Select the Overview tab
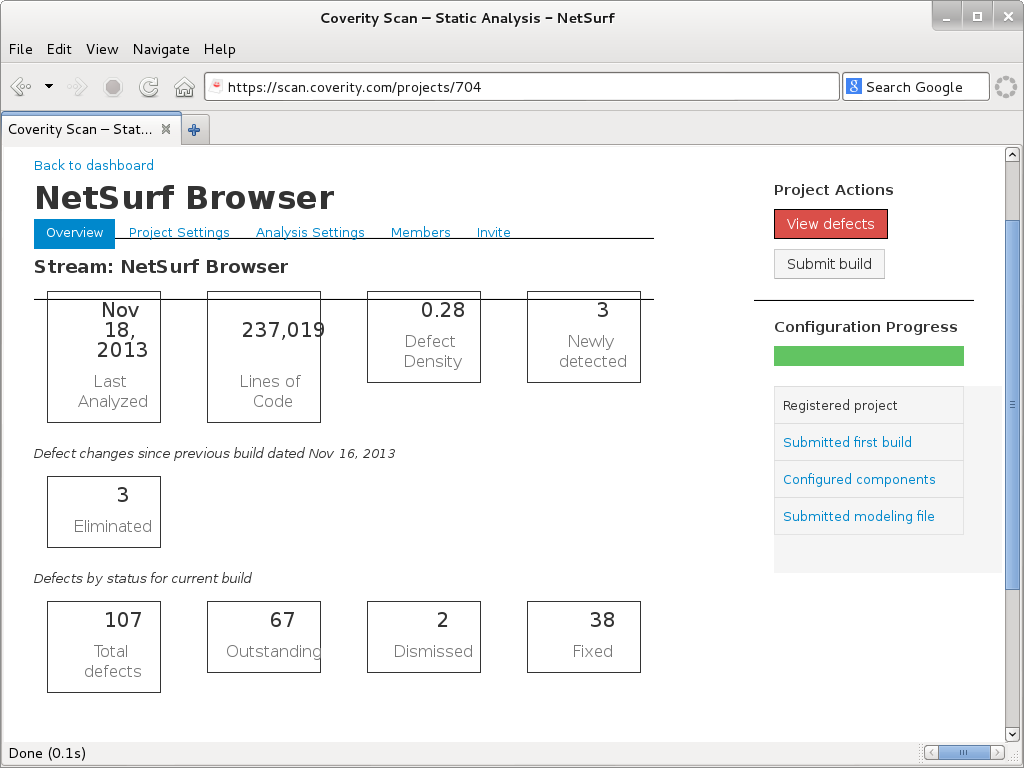1024x768 pixels. click(74, 233)
